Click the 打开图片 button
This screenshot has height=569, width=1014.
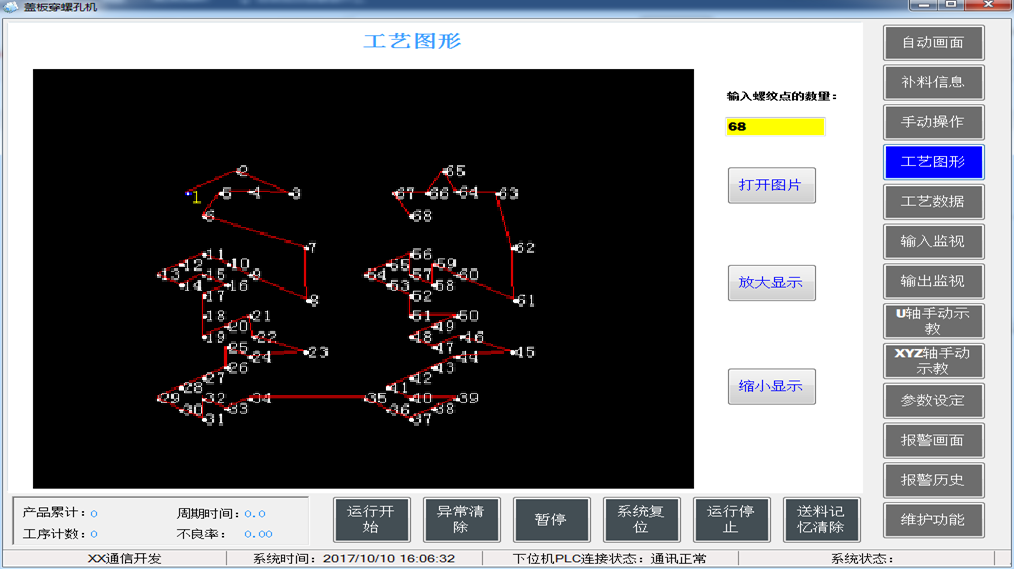(771, 186)
